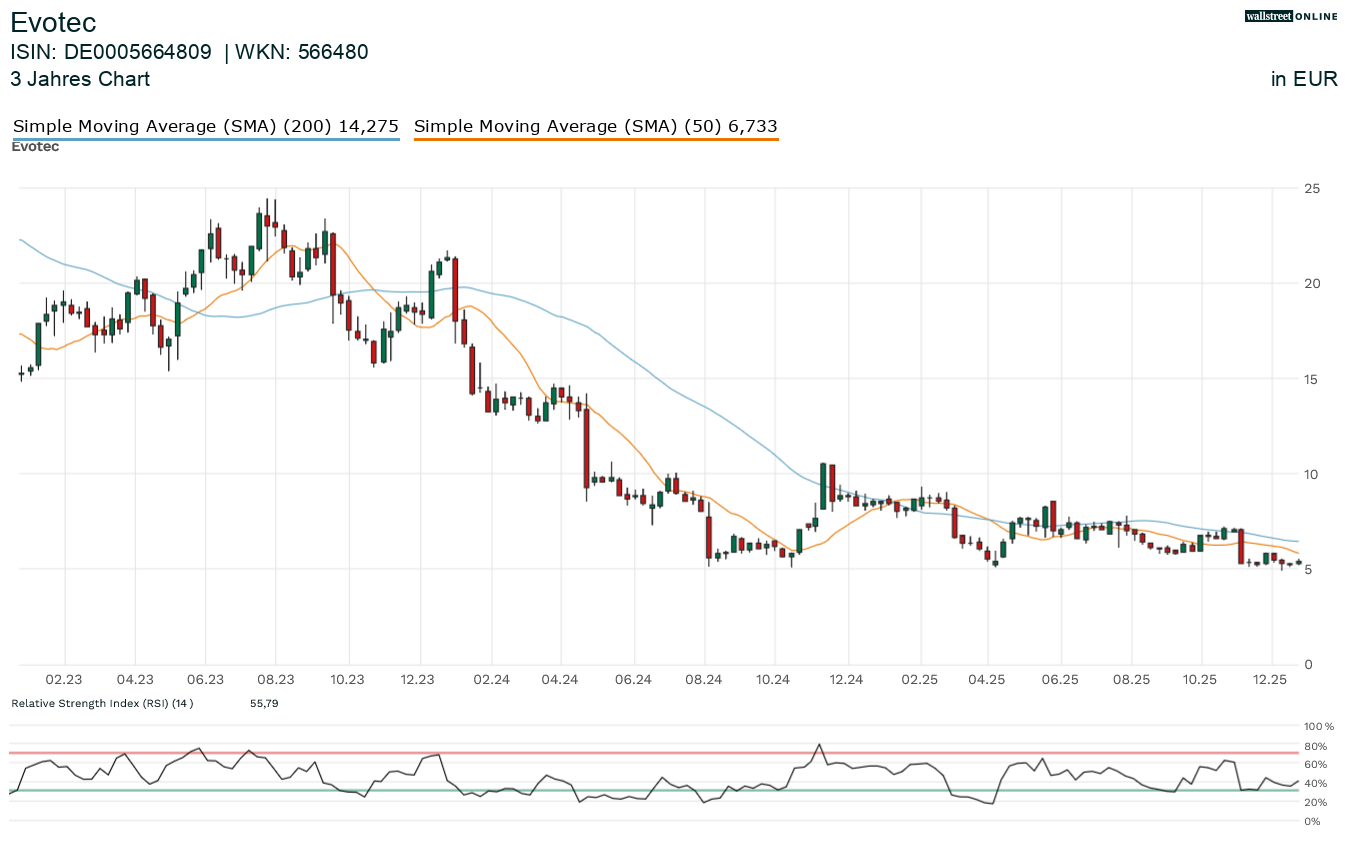Select the 04.24 tick on the time axis

[560, 680]
